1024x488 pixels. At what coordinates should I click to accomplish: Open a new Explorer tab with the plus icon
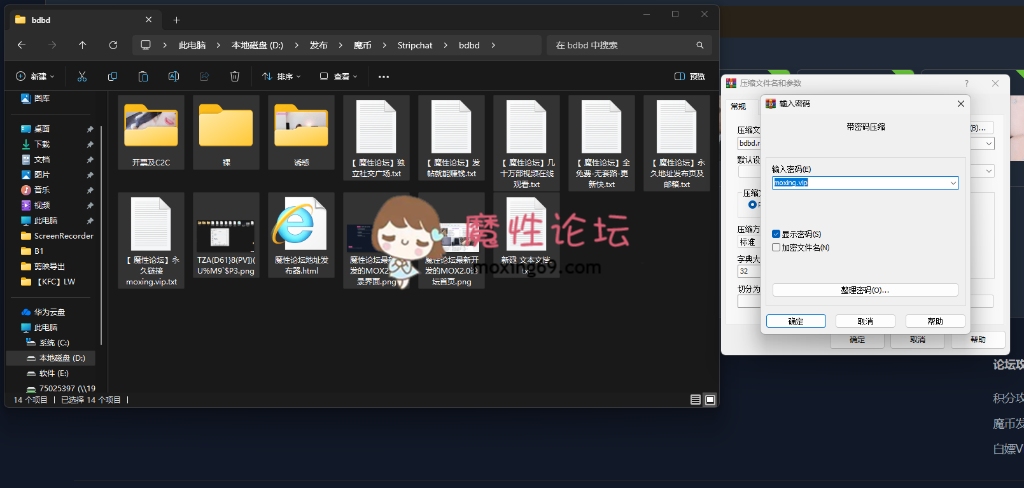(176, 20)
